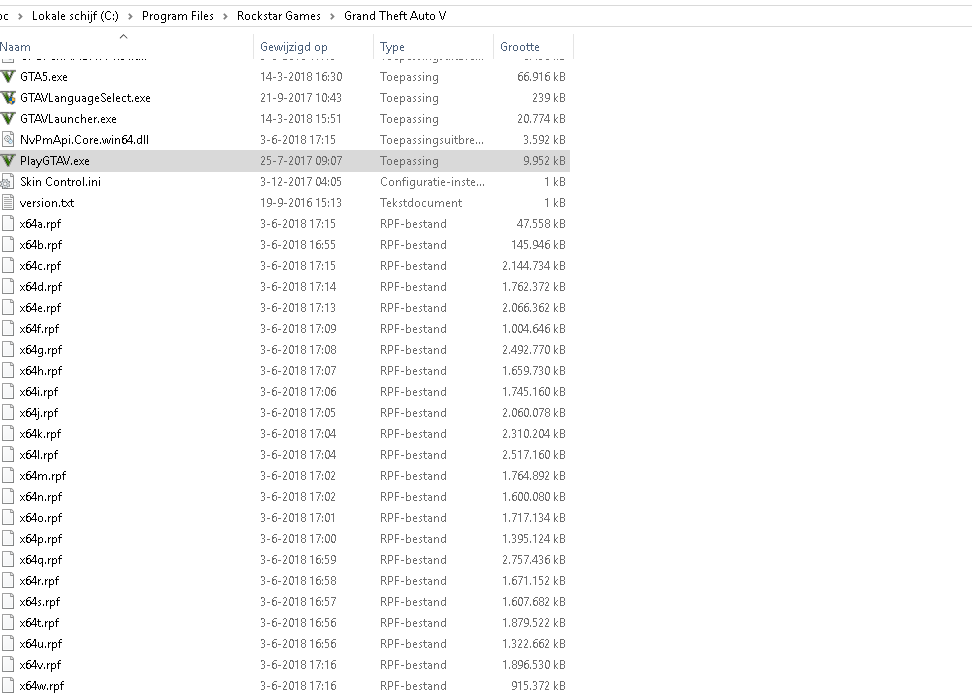
Task: Click the date 19-9-2016 15:13
Action: tap(301, 203)
